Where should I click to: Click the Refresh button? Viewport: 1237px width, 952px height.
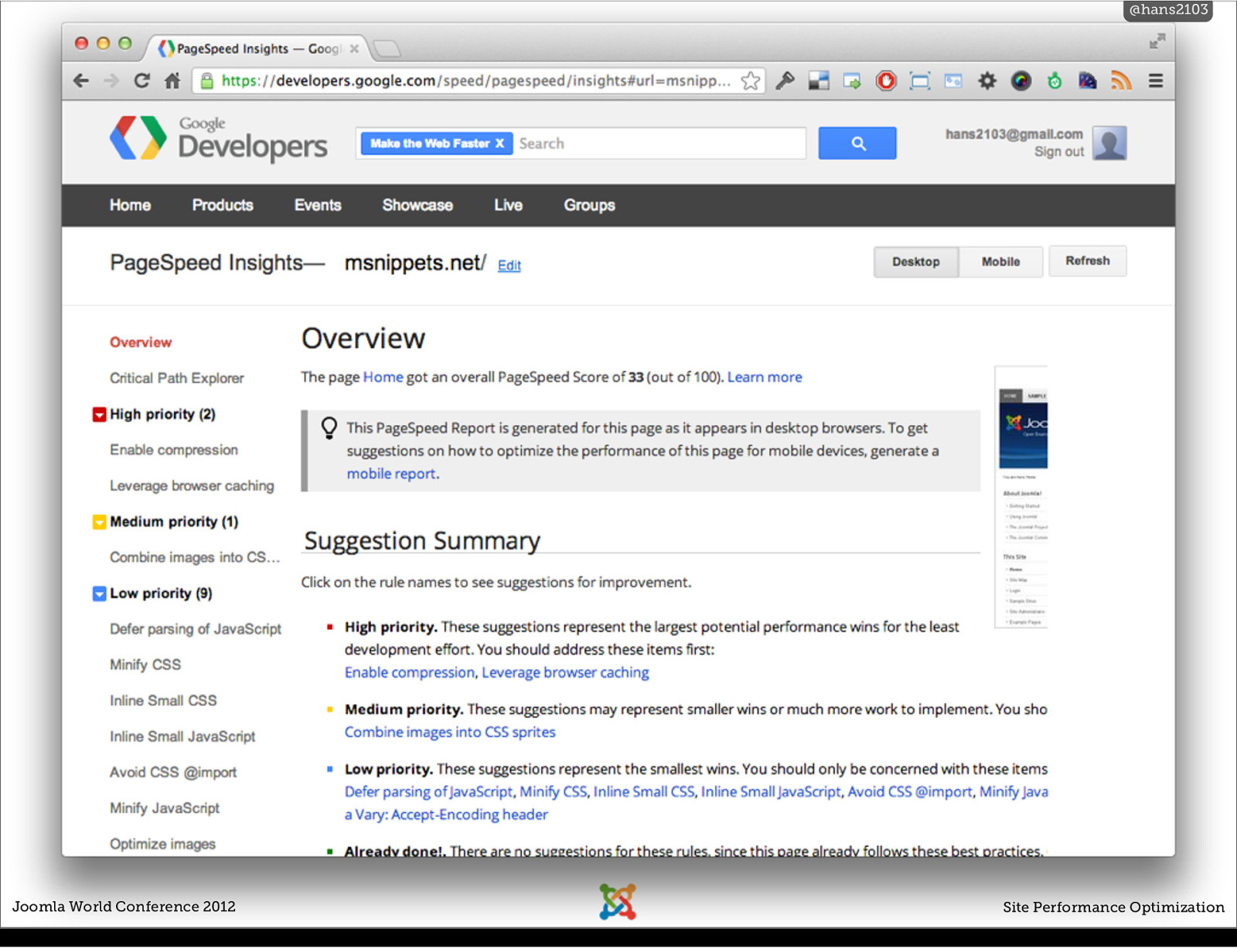pyautogui.click(x=1087, y=260)
